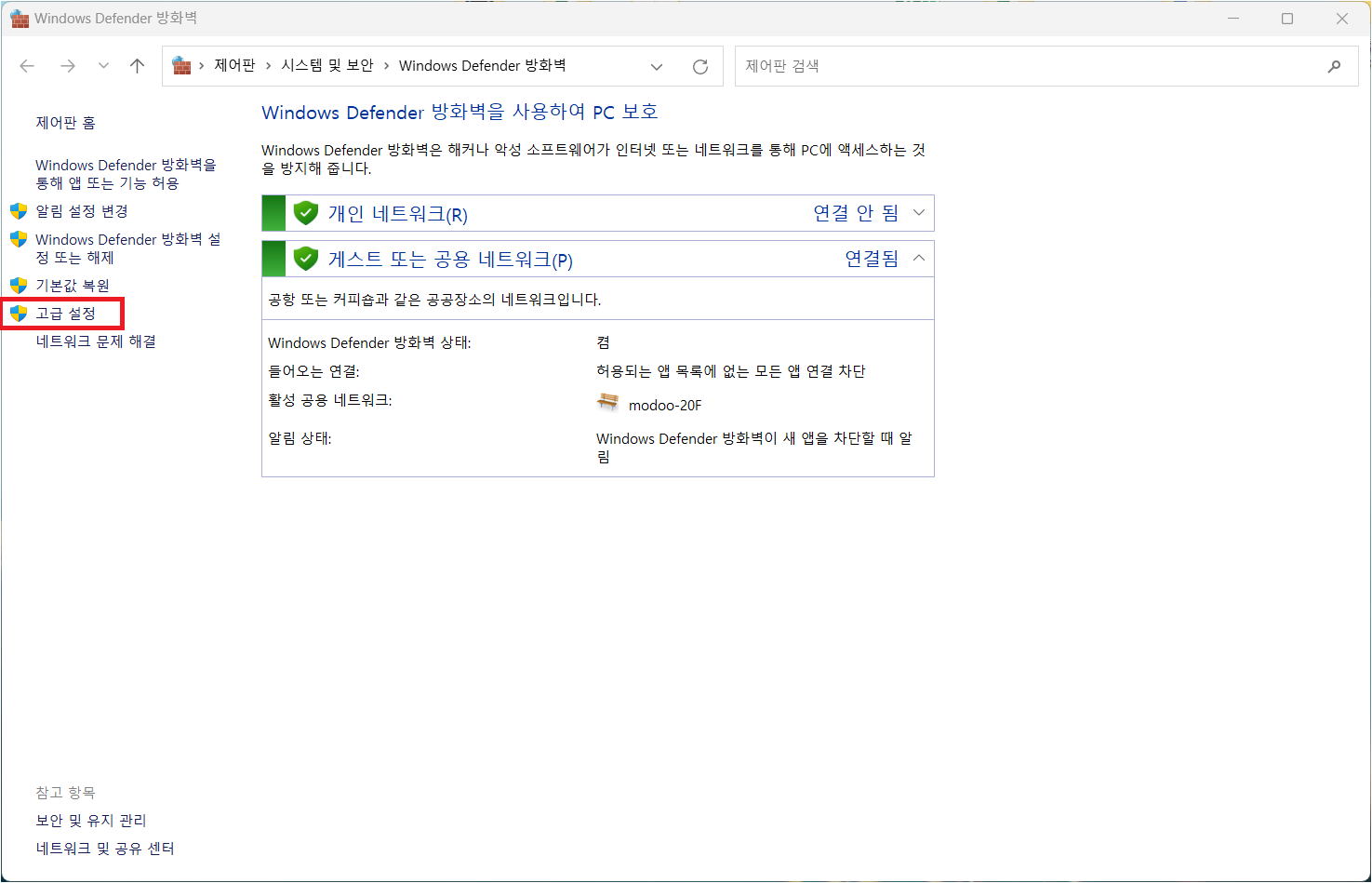The height and width of the screenshot is (883, 1372).
Task: Click 개인 네트워크(R) heading
Action: [398, 214]
